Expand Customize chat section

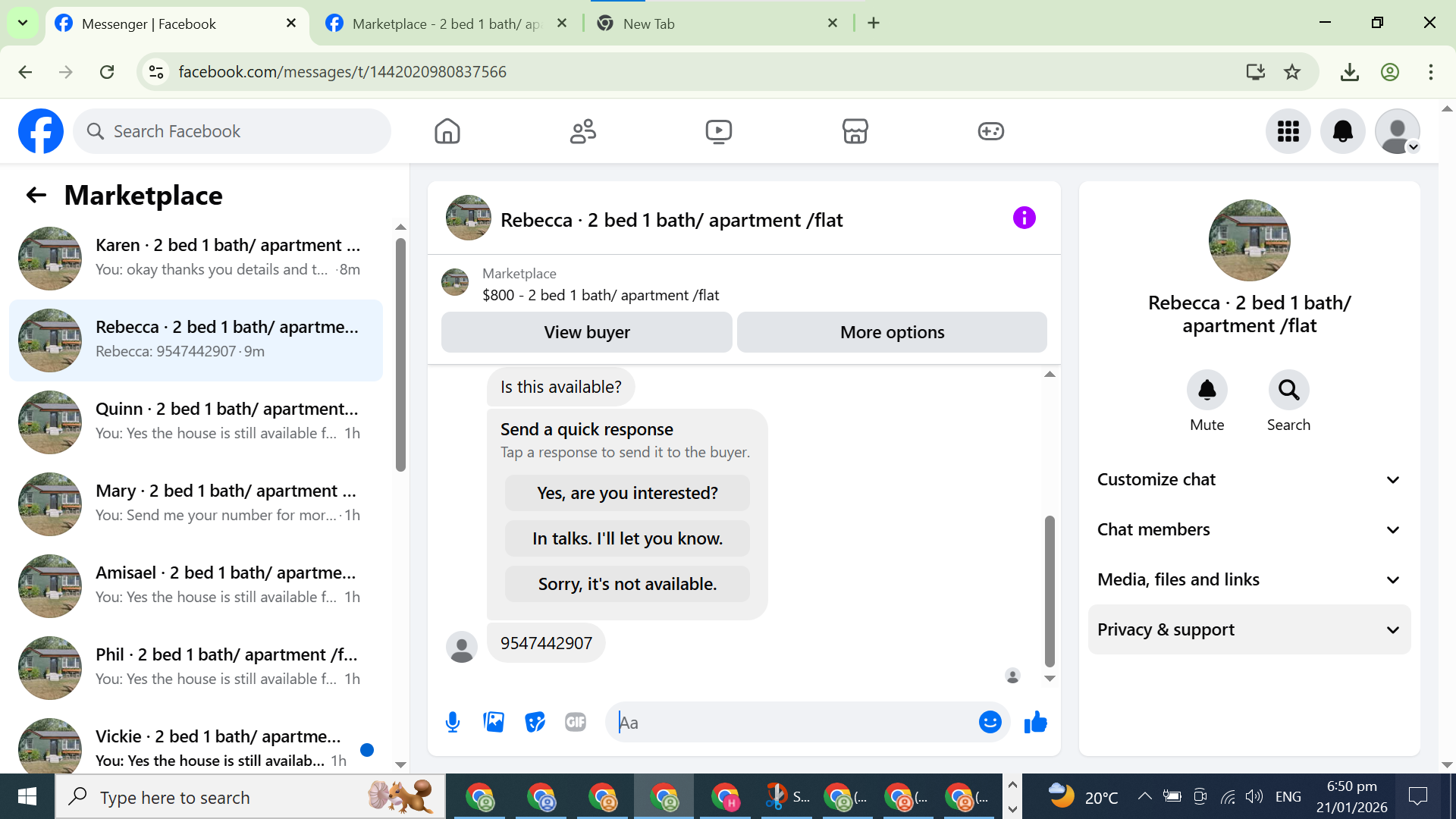coord(1249,479)
